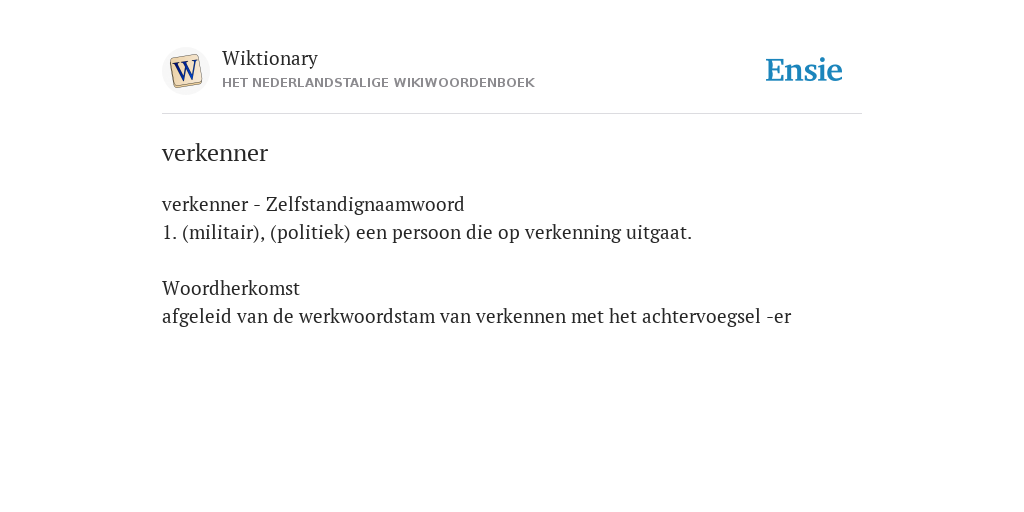Click the '-er' suffix text
This screenshot has height=512, width=1024.
pyautogui.click(x=778, y=317)
